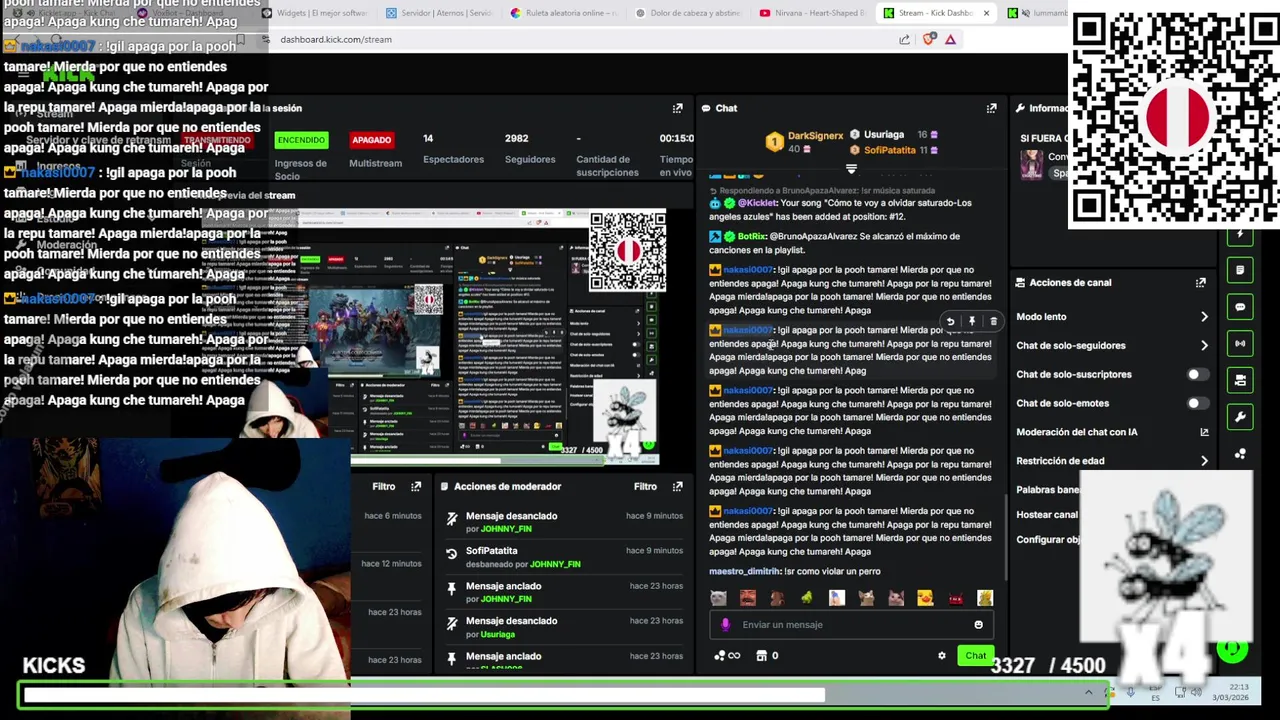Click BotRix username in chat

pyautogui.click(x=752, y=237)
